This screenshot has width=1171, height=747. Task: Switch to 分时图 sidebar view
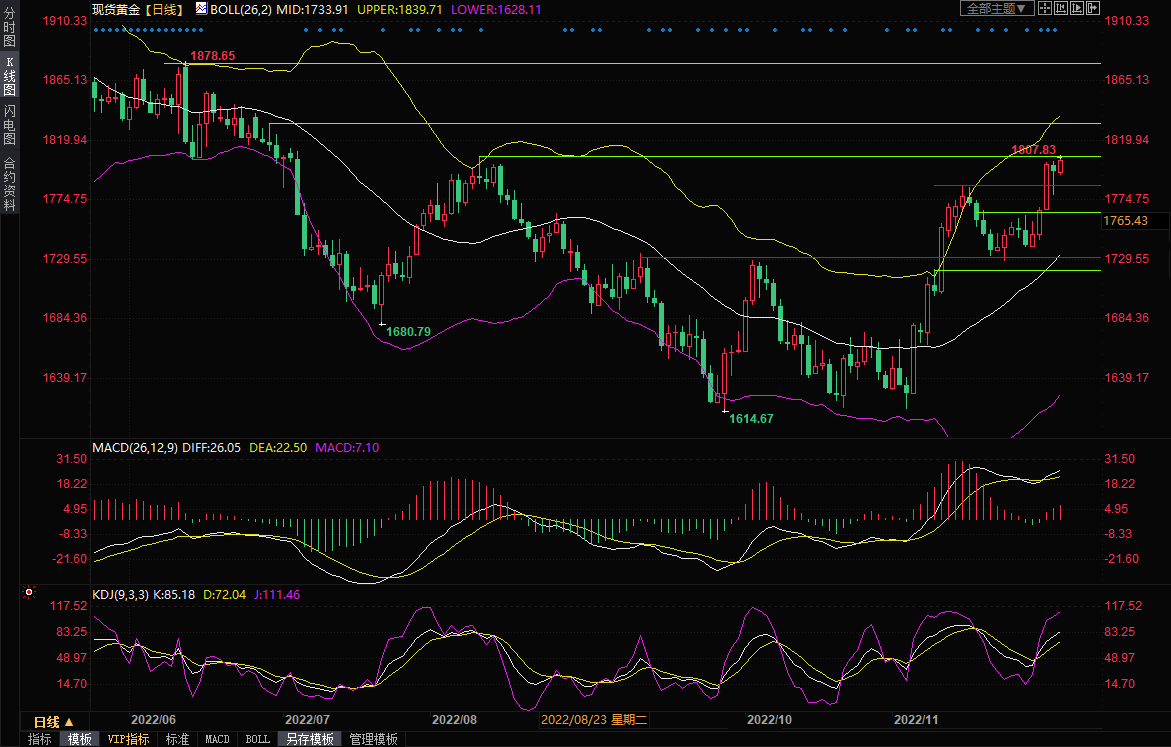pyautogui.click(x=9, y=33)
